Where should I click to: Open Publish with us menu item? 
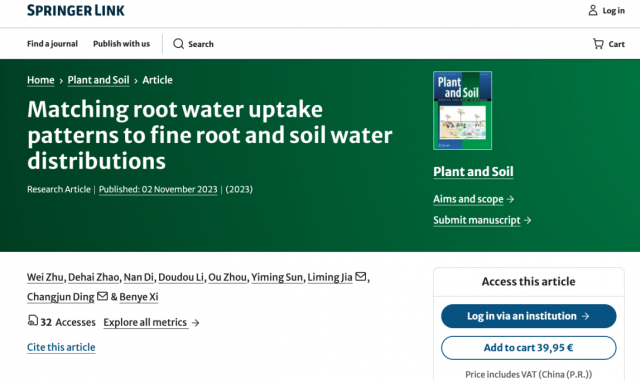(x=121, y=44)
